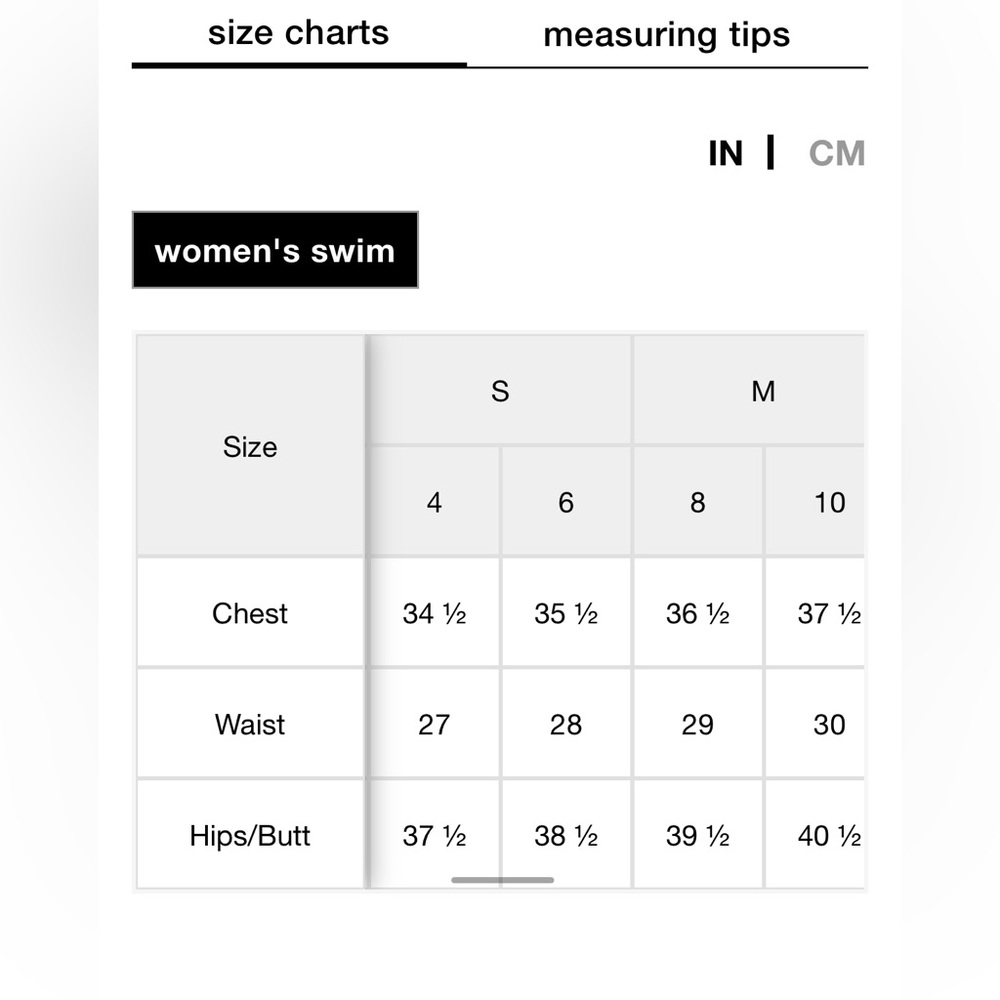The image size is (1000, 1000).
Task: Click the women's swim button
Action: 275,250
